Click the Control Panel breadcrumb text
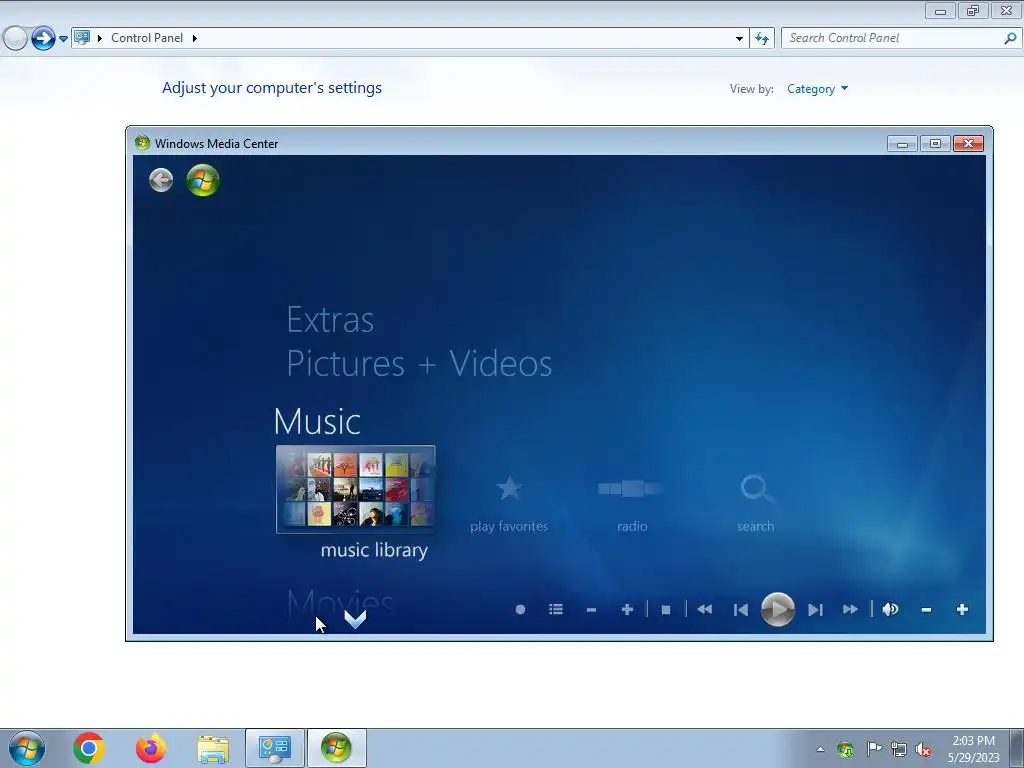 147,38
